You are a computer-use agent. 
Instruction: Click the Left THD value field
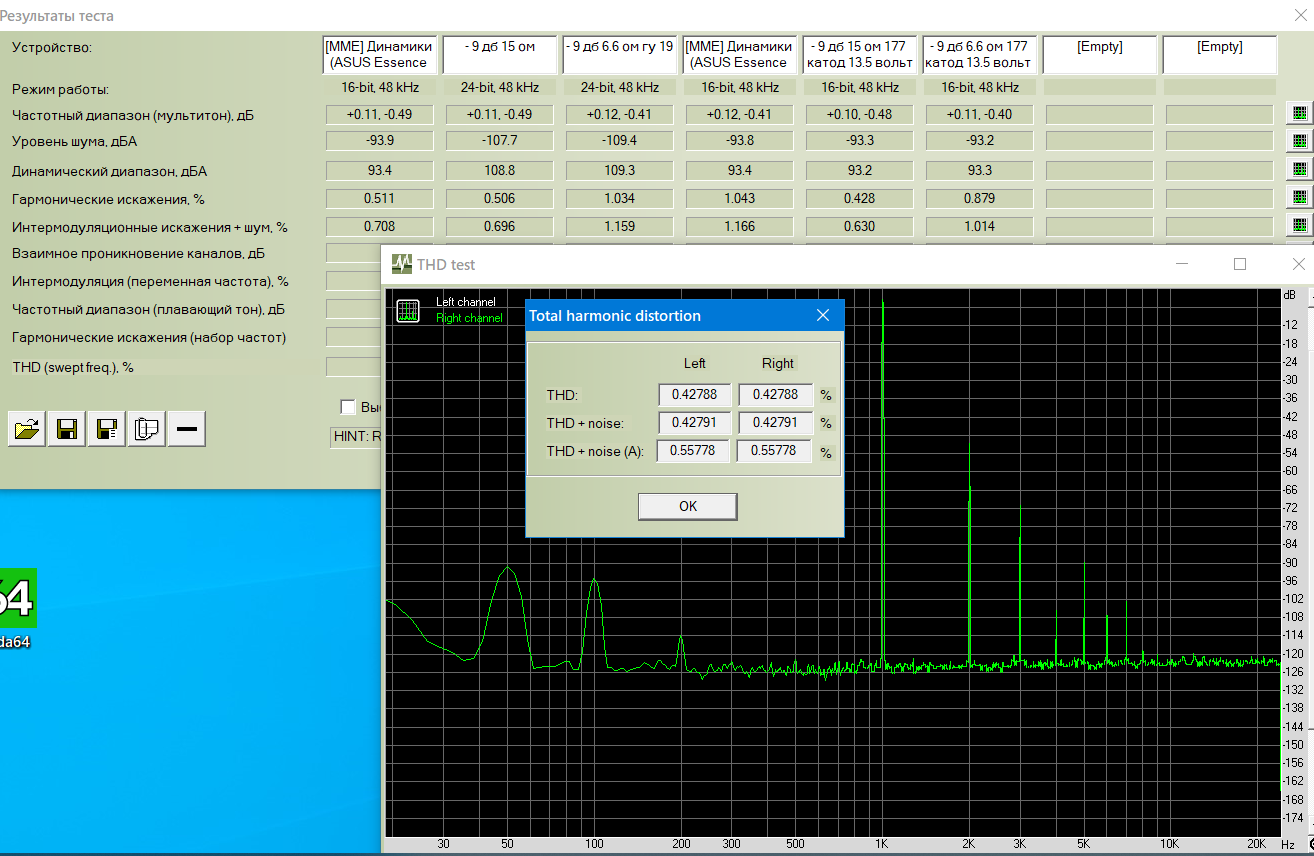pos(695,395)
